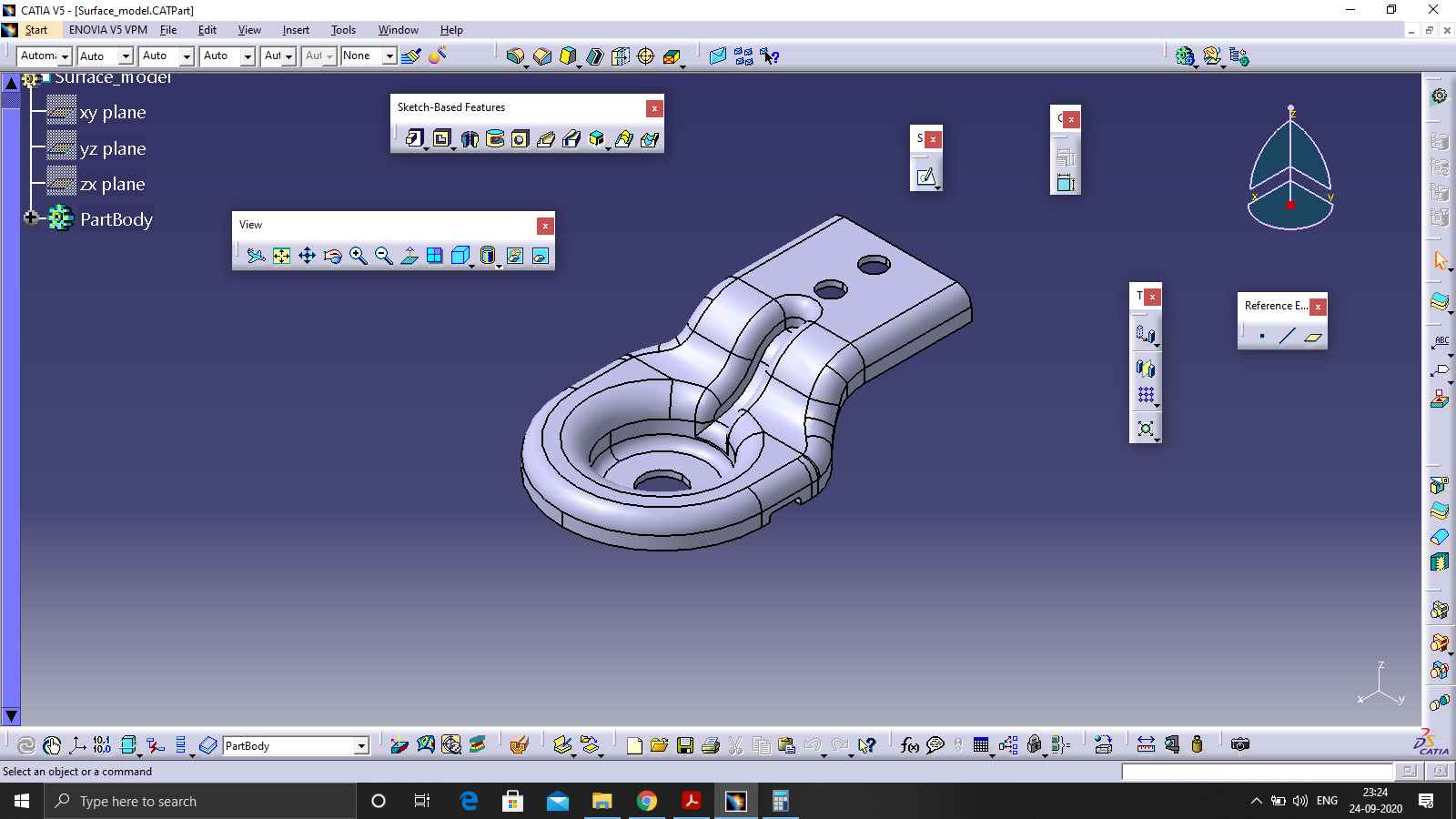
Task: Select the Rotate tool in View toolbar
Action: 332,256
